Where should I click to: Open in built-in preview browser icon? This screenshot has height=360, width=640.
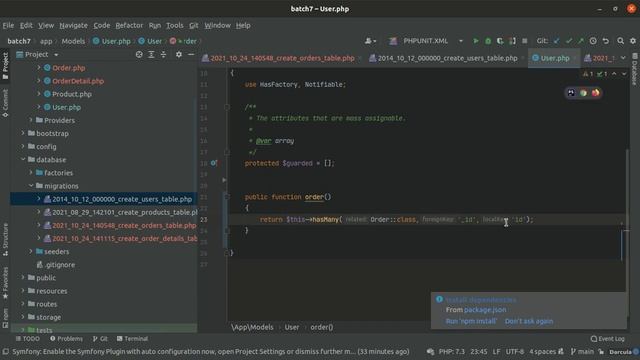click(571, 93)
